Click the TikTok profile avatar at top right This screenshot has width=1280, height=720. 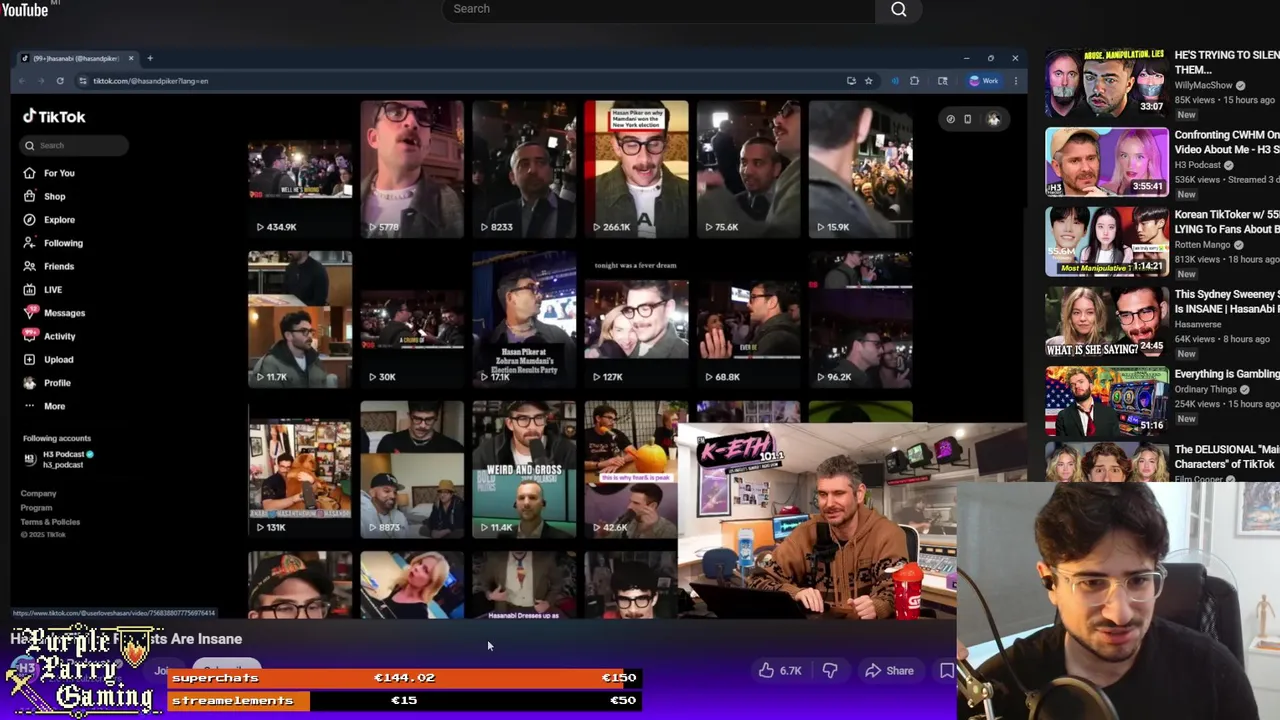[993, 119]
